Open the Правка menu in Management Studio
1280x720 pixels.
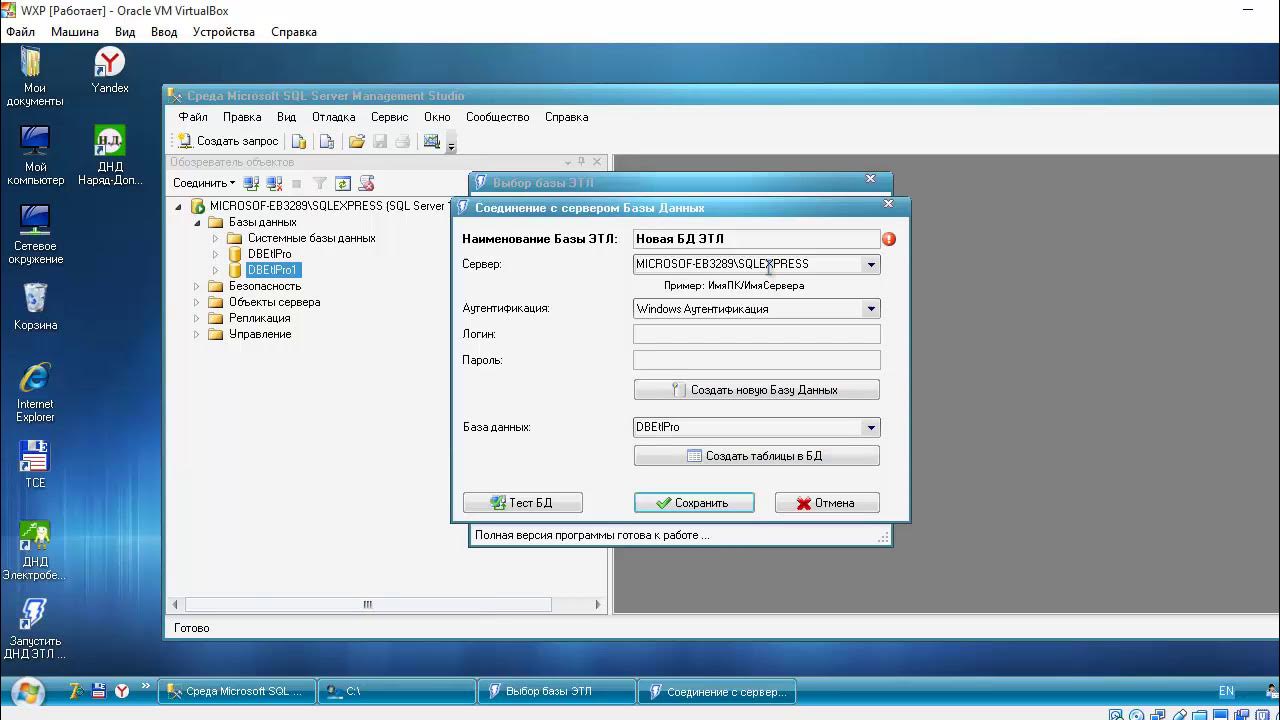(x=242, y=117)
